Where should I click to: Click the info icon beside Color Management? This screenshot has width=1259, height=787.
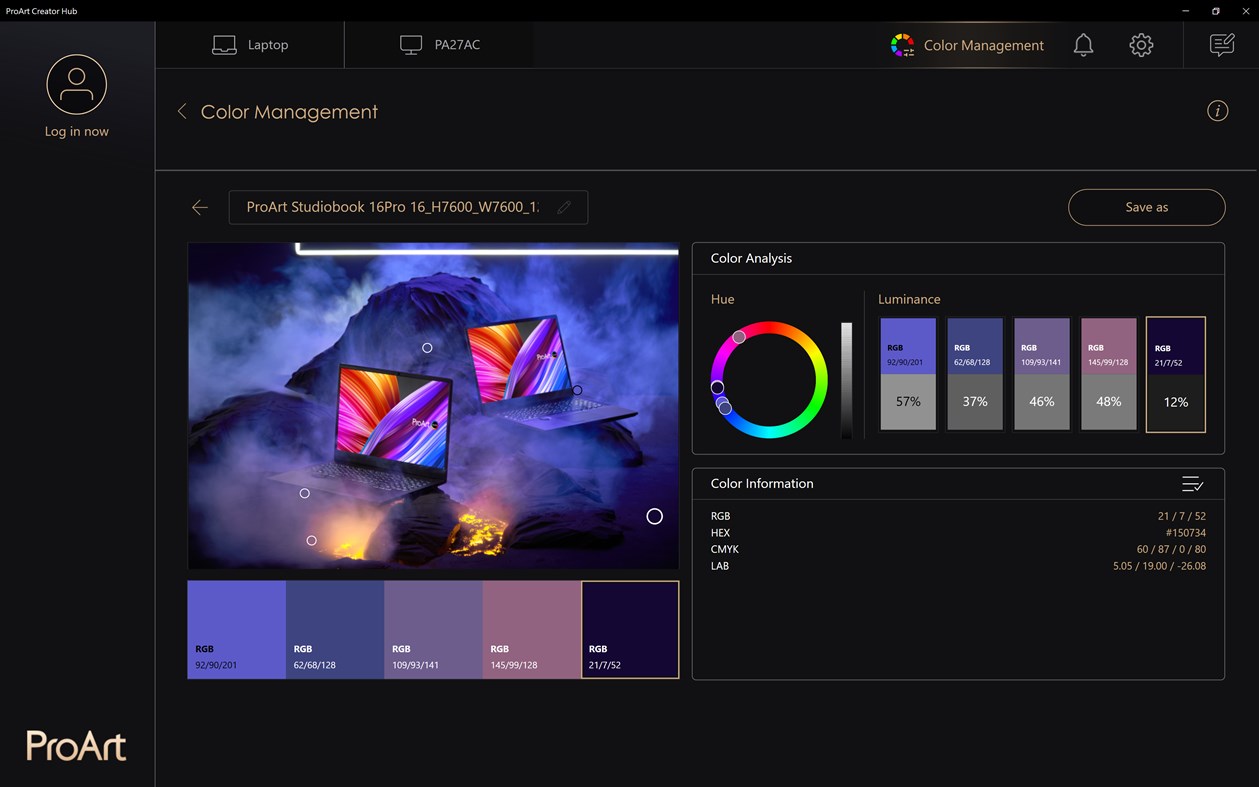click(1217, 111)
